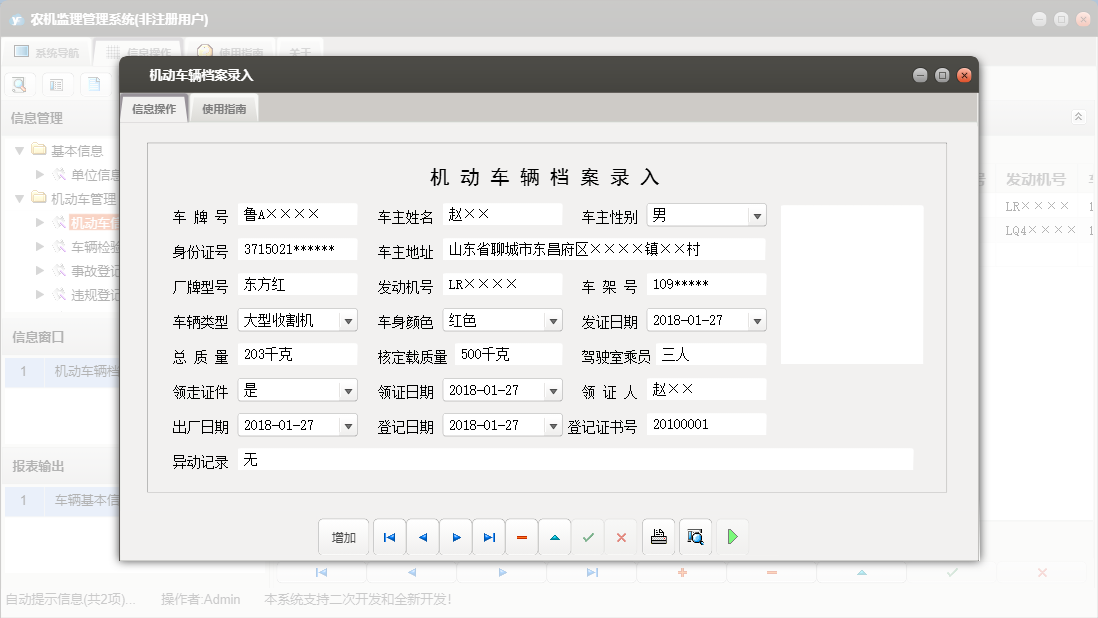The image size is (1098, 618).
Task: Expand the 车辆类型 combo box
Action: tap(348, 321)
